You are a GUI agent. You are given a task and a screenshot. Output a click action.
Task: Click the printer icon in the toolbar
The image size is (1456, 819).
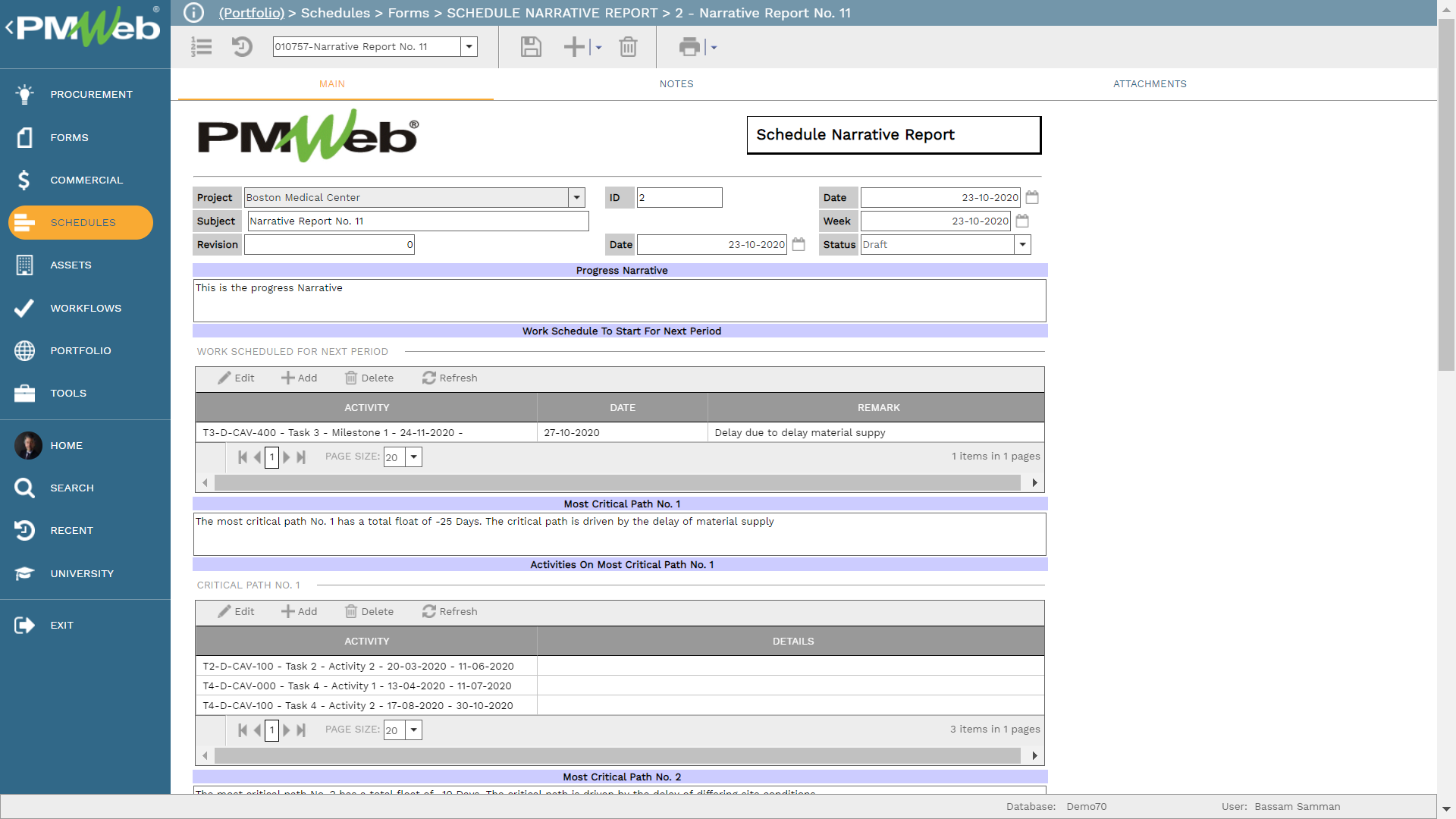[x=689, y=47]
